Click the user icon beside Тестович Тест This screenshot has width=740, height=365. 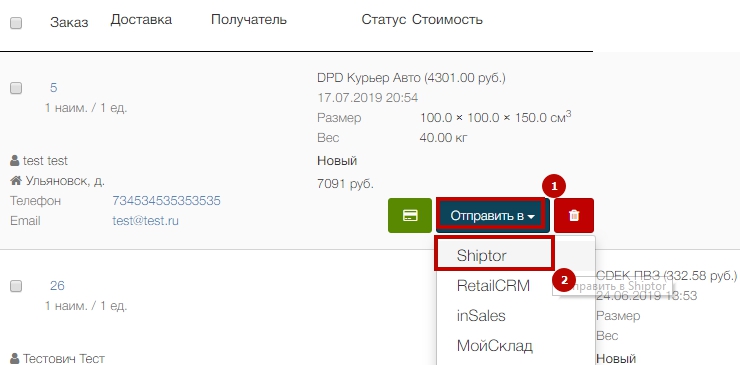15,358
